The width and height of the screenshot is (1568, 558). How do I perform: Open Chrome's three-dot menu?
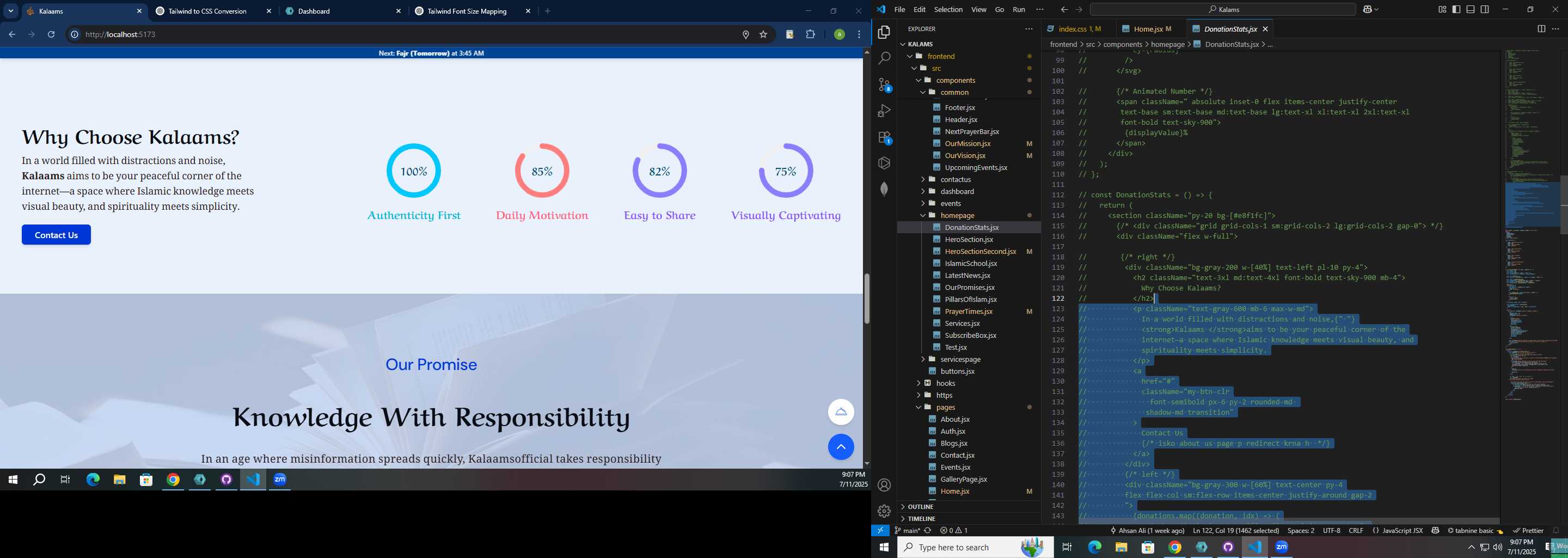(x=859, y=34)
